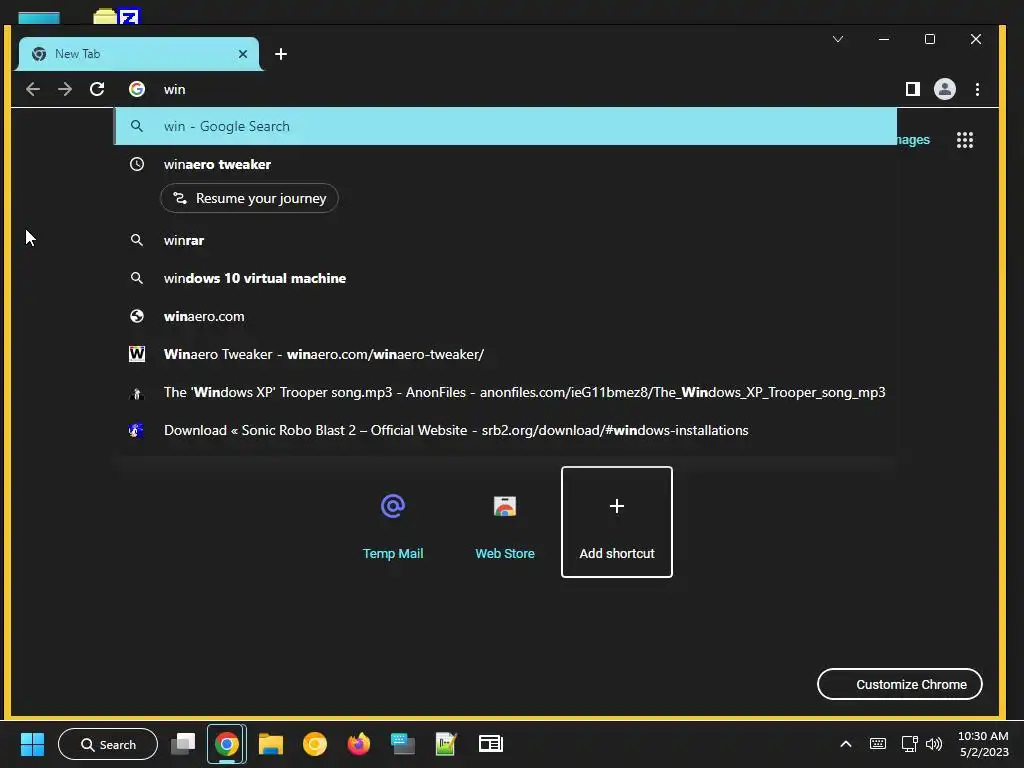Click the touch keyboard tray icon
Viewport: 1024px width, 768px height.
tap(878, 744)
